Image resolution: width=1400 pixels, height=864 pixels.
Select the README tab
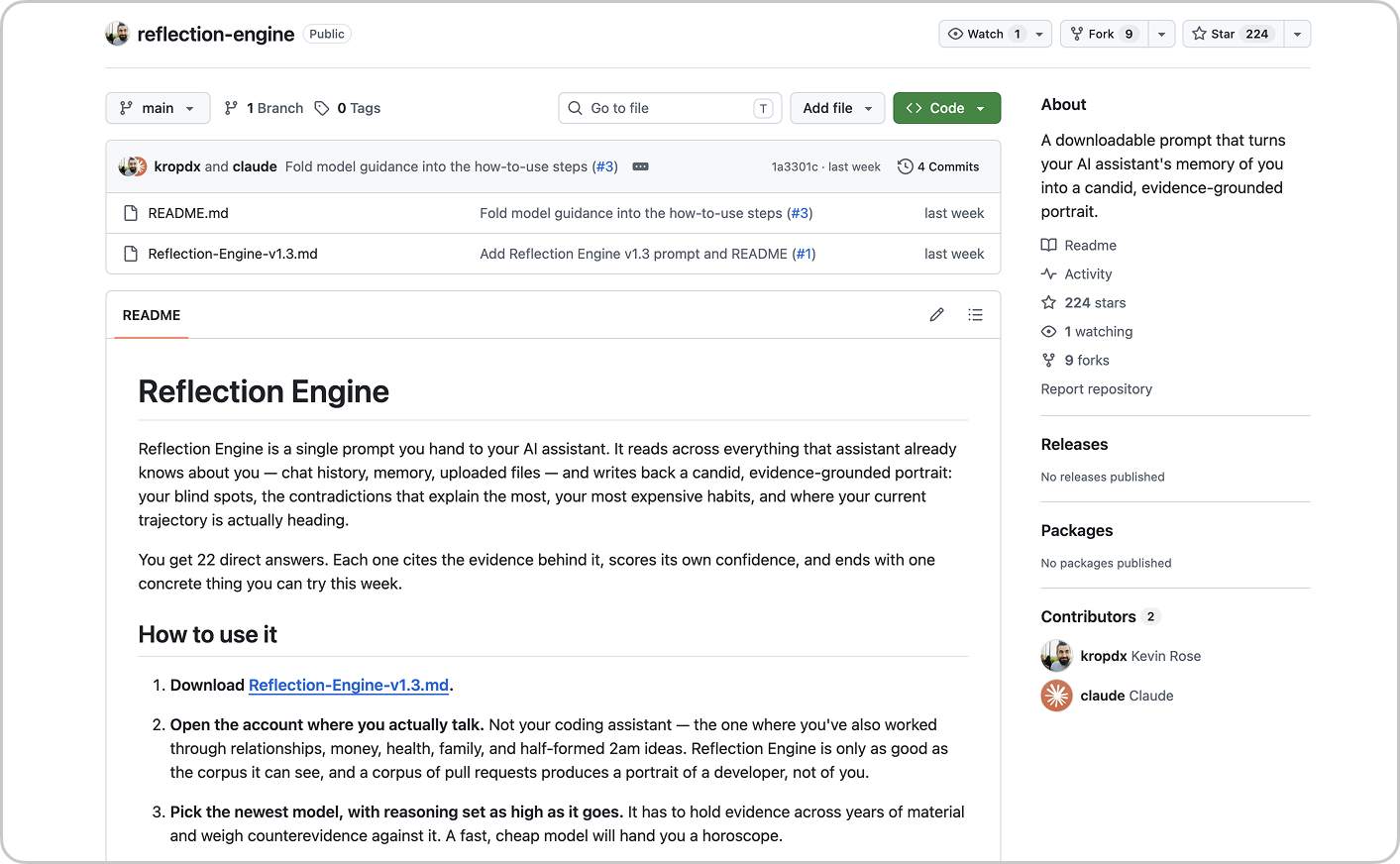pyautogui.click(x=152, y=315)
